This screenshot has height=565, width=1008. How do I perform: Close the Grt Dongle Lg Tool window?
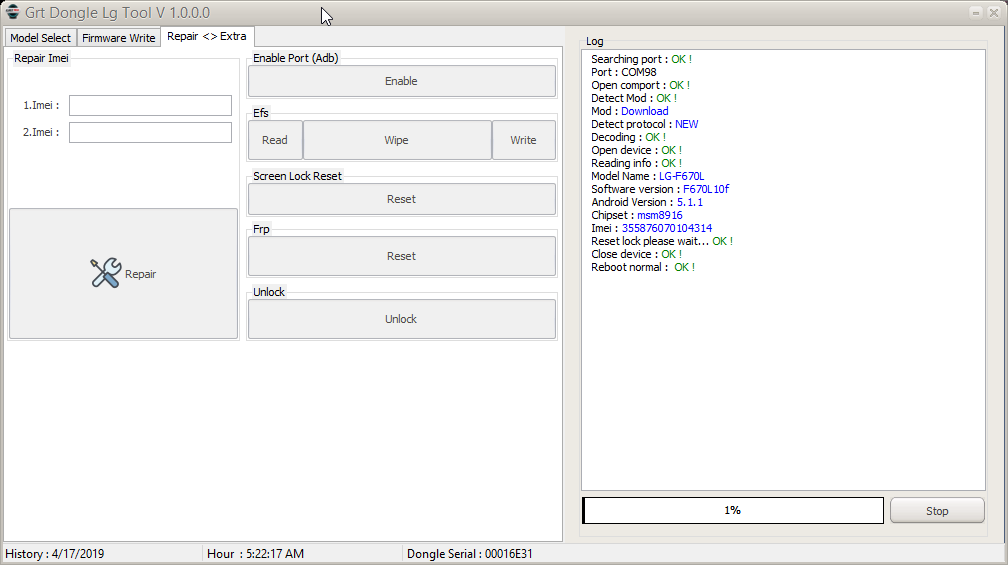click(993, 13)
